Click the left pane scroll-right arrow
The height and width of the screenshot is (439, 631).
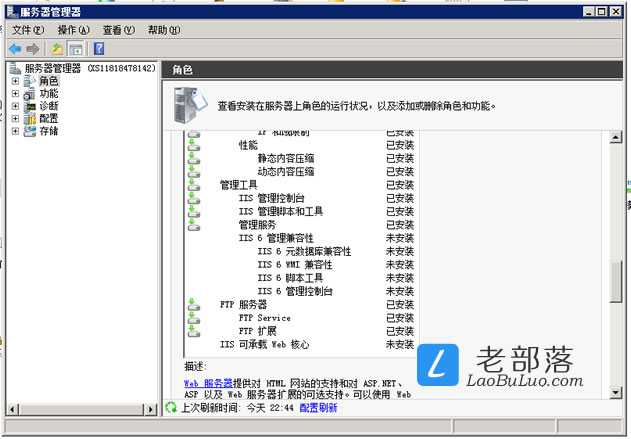point(151,410)
